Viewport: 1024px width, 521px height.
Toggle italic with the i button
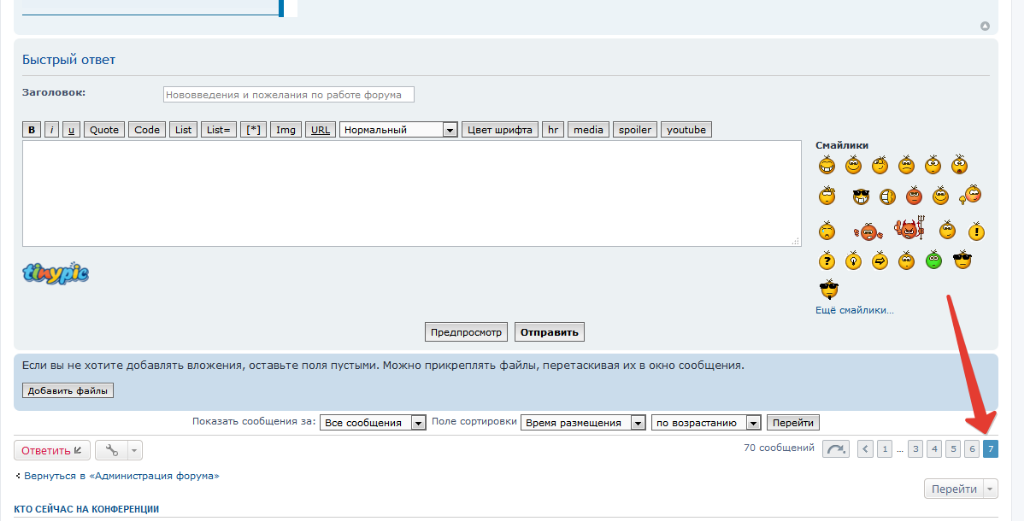[52, 130]
